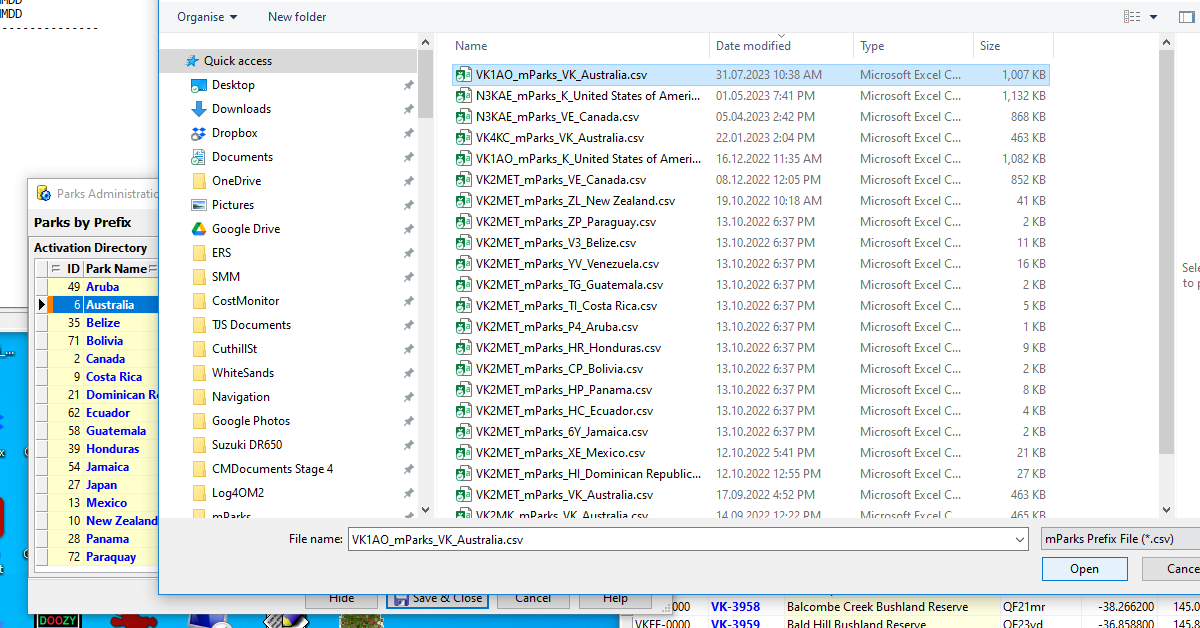Click Hide button in Parks Administration
Image resolution: width=1200 pixels, height=628 pixels.
(341, 598)
